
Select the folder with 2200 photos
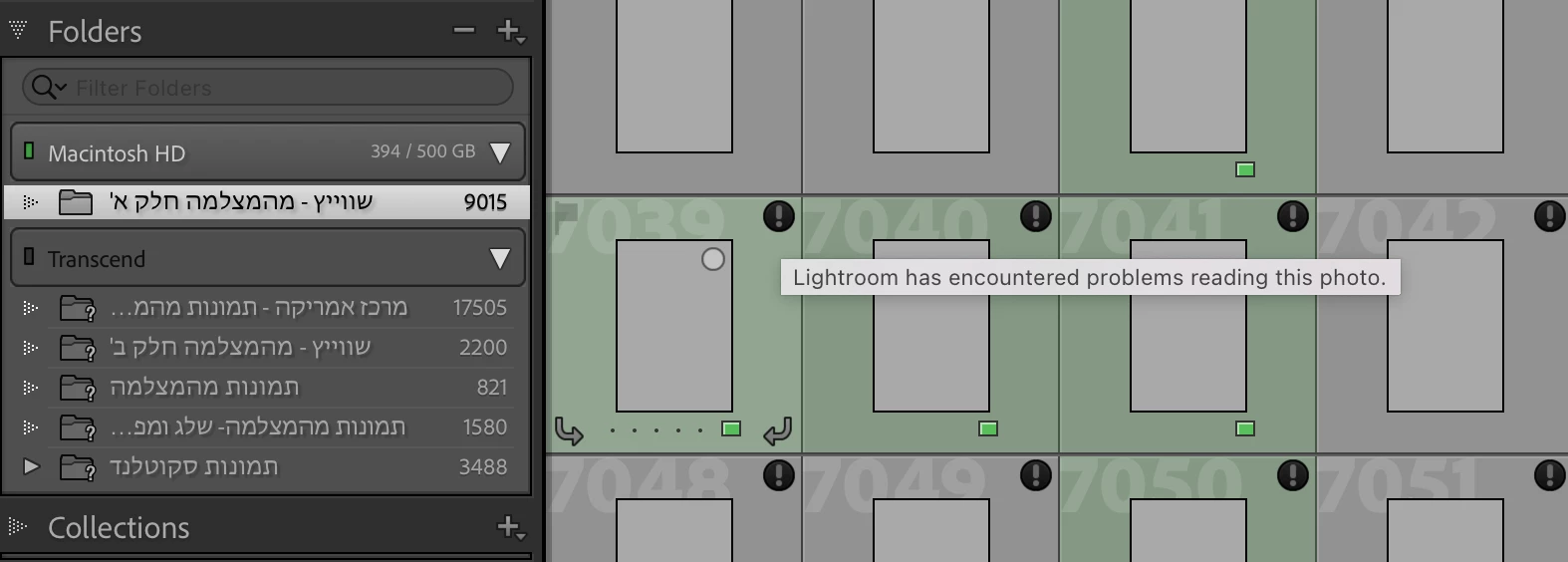pyautogui.click(x=266, y=347)
